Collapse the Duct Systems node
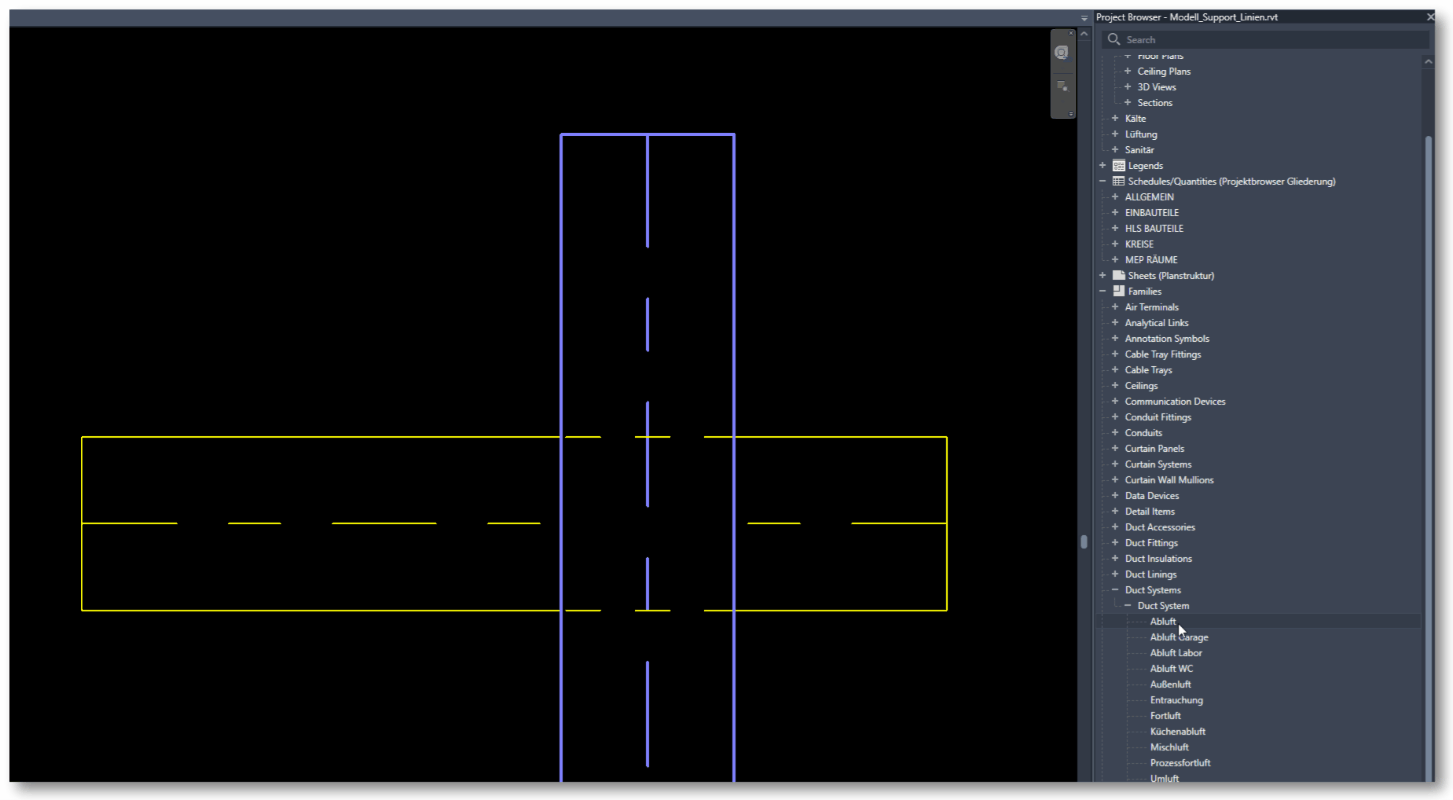 click(x=1115, y=590)
